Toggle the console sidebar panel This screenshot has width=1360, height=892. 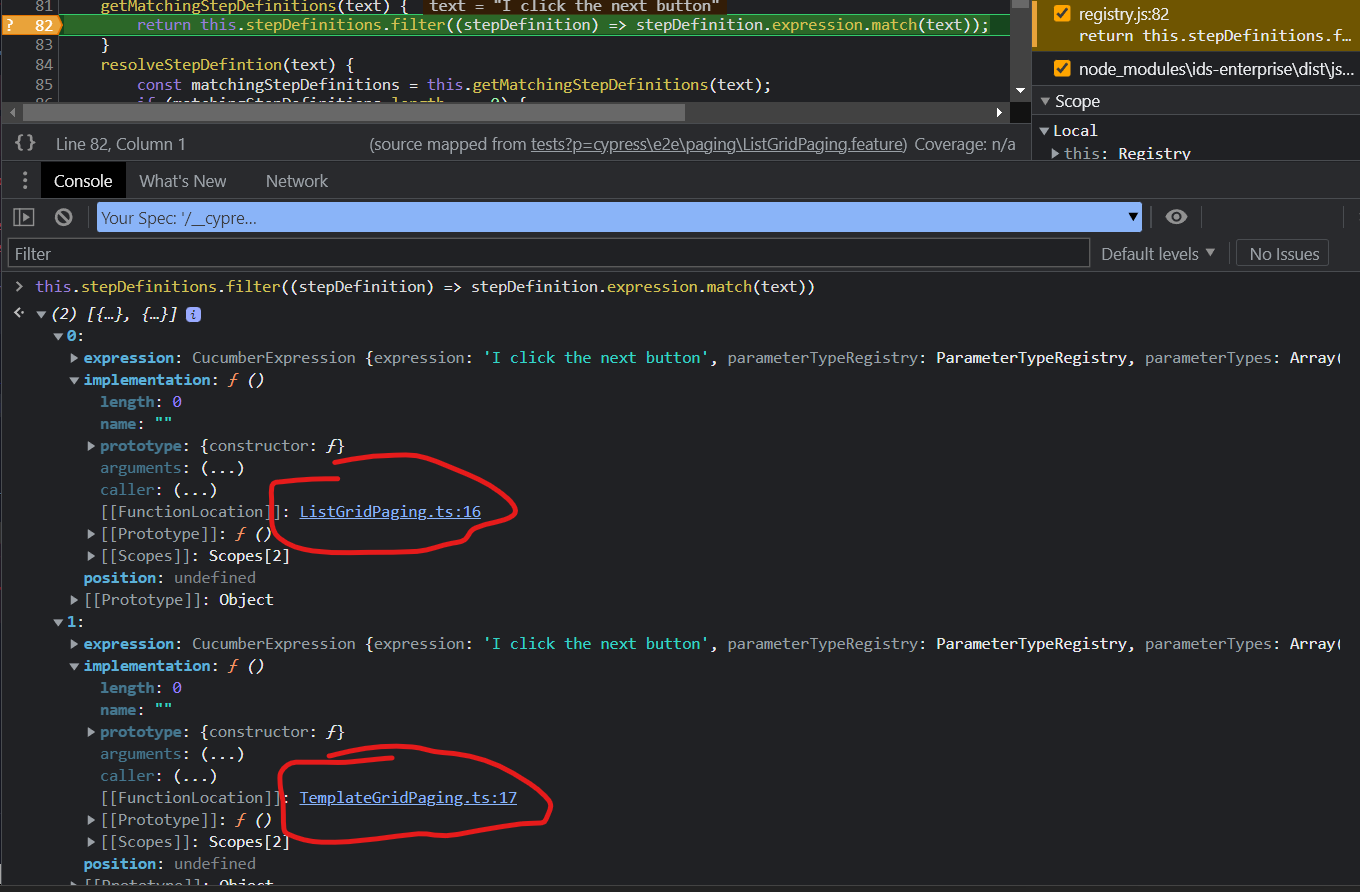[x=22, y=216]
